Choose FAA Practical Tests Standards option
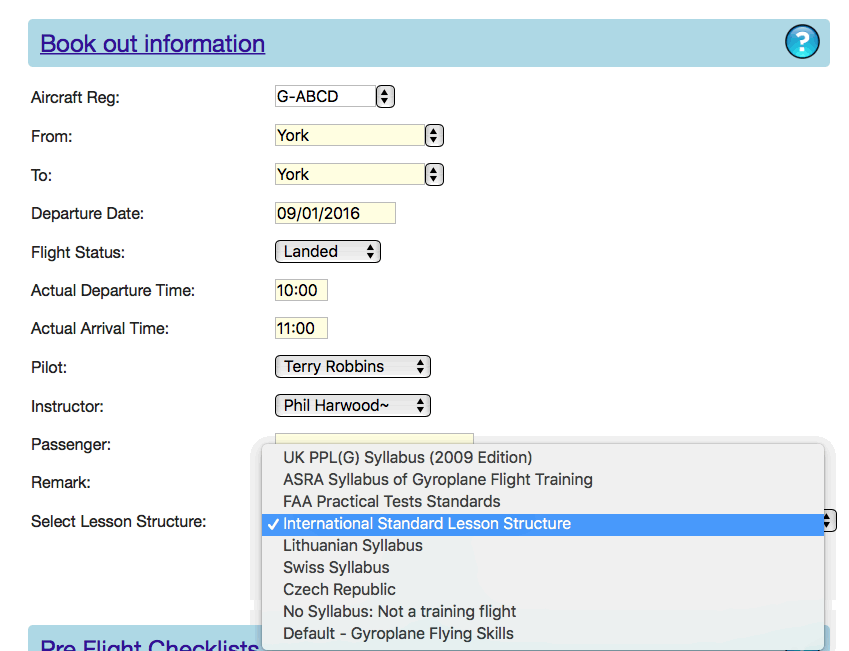 [391, 501]
